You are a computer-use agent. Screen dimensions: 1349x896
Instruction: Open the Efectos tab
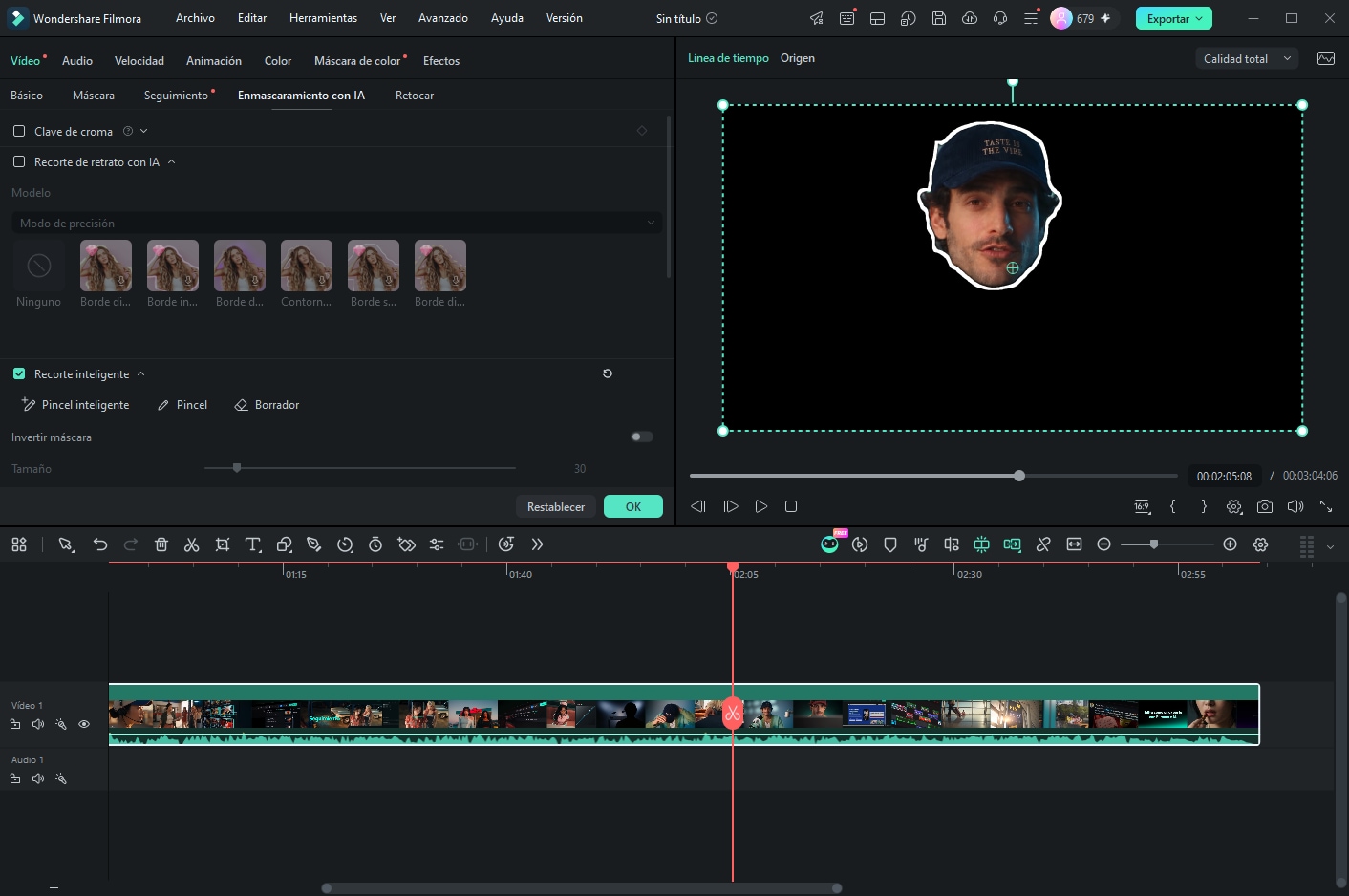point(441,60)
